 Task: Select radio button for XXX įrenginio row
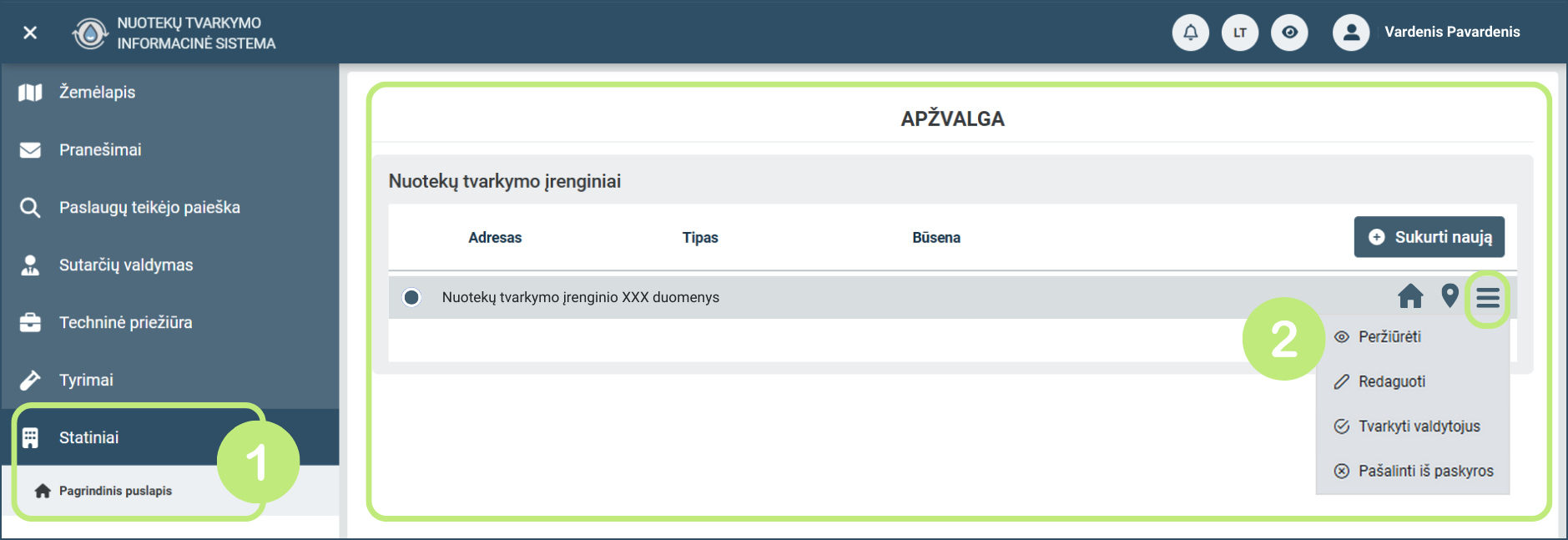tap(411, 297)
